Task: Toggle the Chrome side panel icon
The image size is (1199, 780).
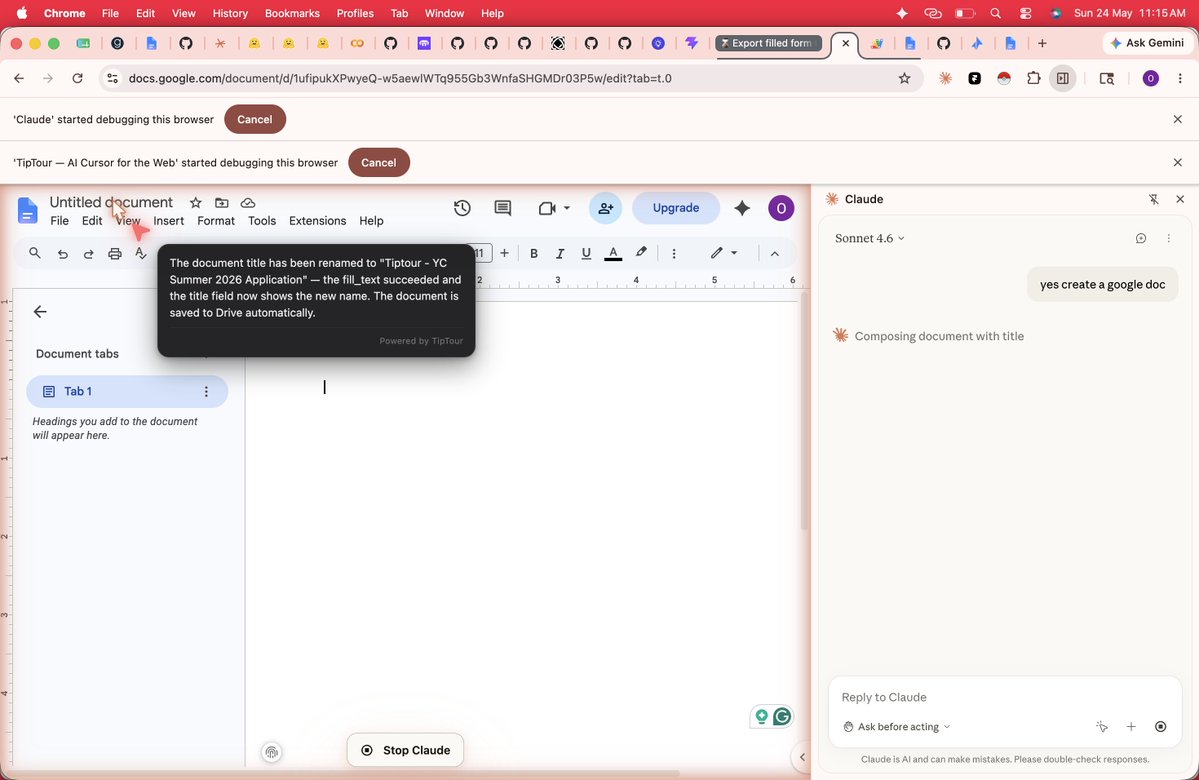Action: [1063, 78]
